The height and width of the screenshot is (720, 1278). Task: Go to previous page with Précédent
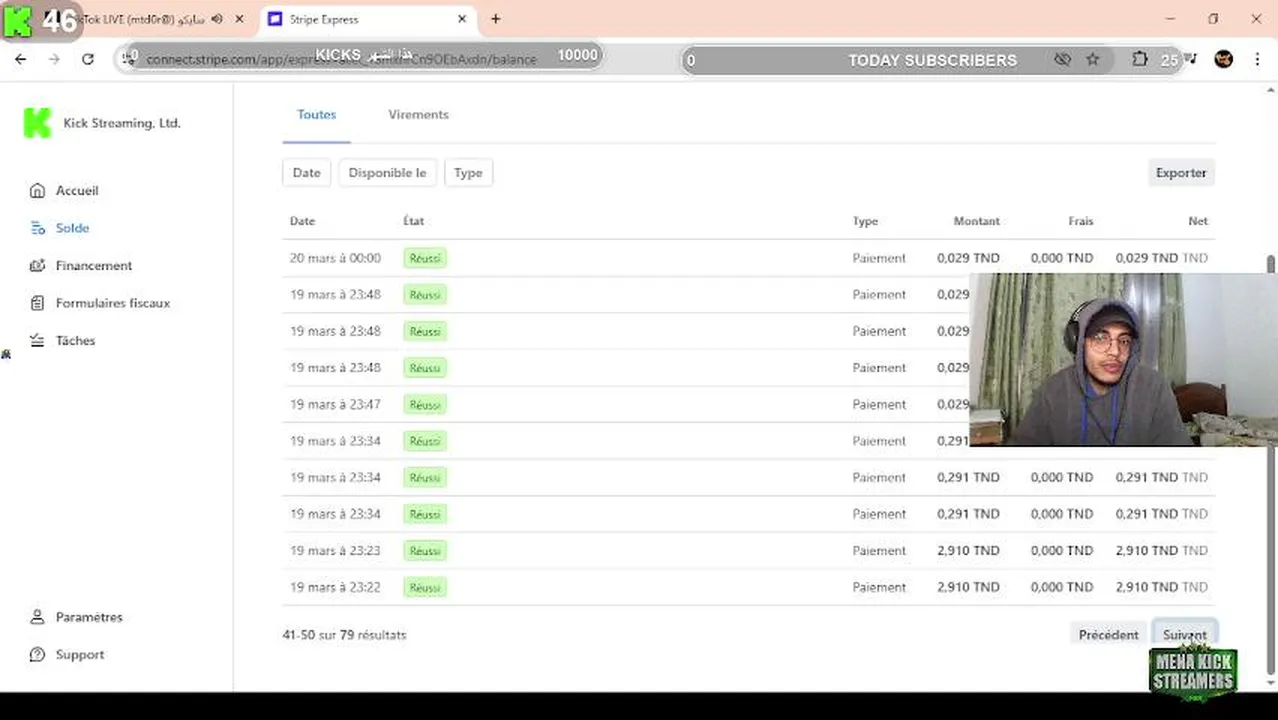click(x=1108, y=635)
